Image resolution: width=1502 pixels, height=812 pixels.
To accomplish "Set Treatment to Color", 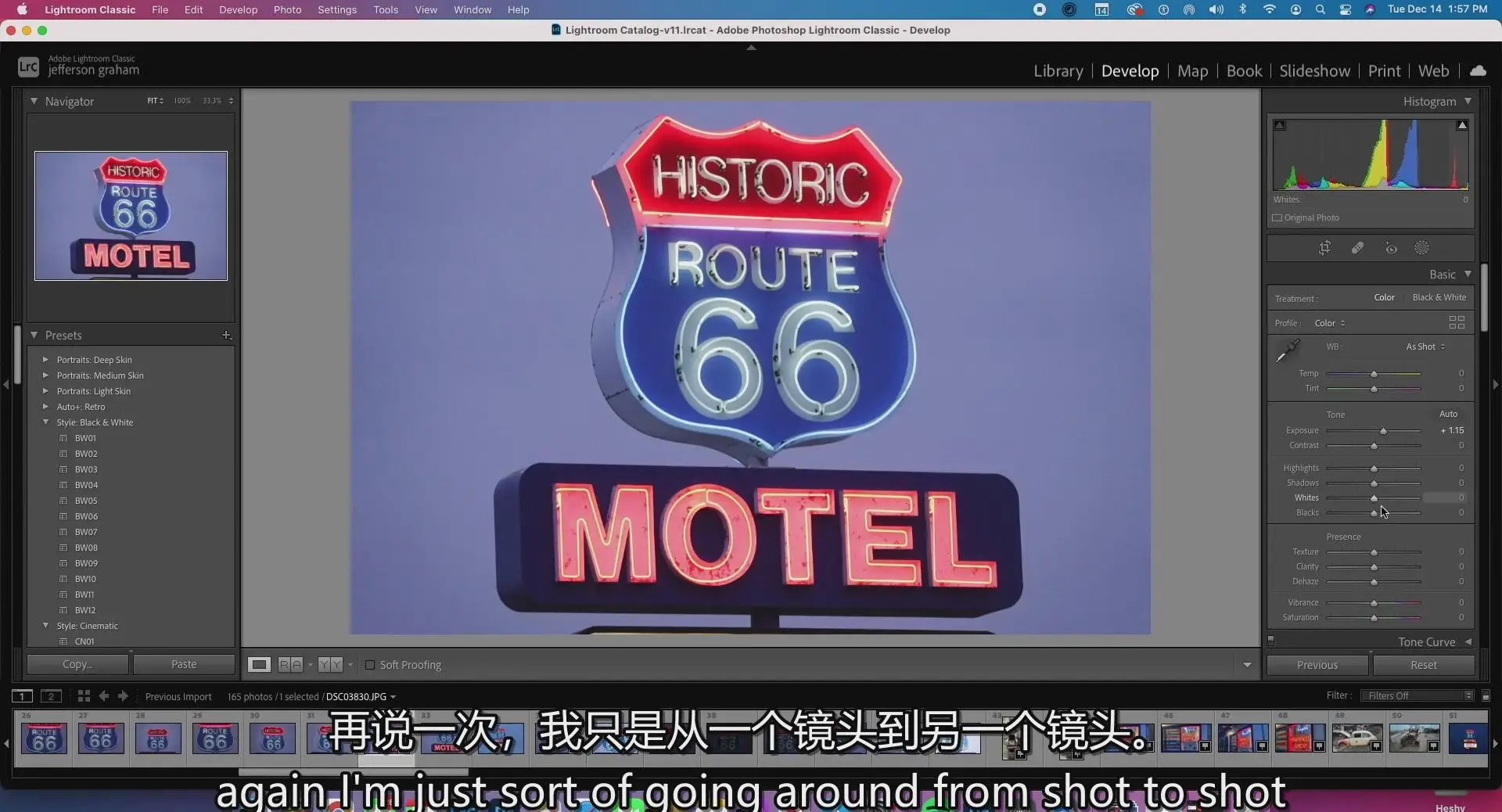I will [1384, 297].
